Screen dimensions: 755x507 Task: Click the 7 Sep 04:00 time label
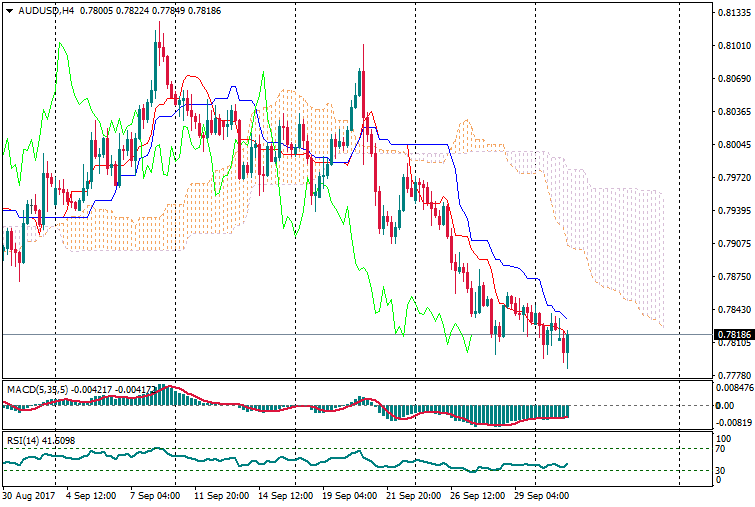[155, 496]
